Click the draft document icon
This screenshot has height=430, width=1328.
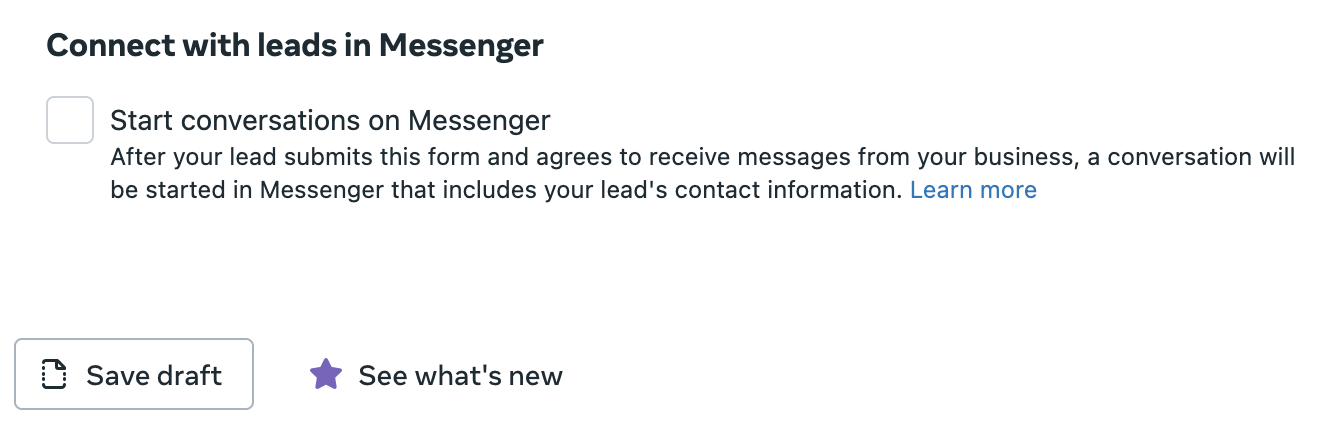click(x=54, y=375)
